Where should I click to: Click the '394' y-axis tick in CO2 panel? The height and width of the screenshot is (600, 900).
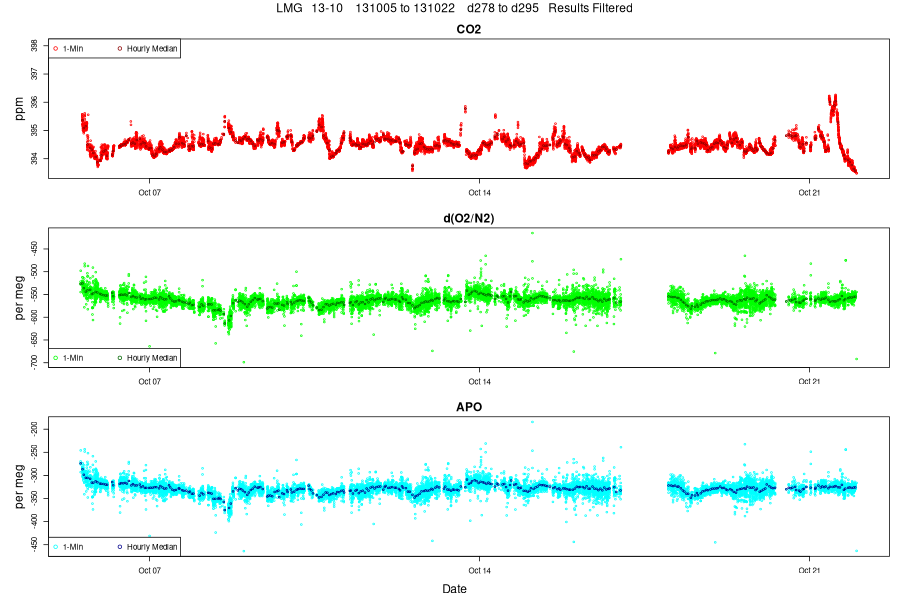[x=34, y=158]
